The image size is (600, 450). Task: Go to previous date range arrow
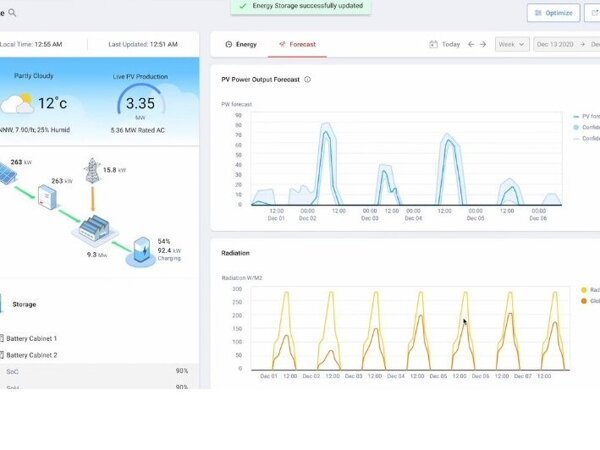469,44
